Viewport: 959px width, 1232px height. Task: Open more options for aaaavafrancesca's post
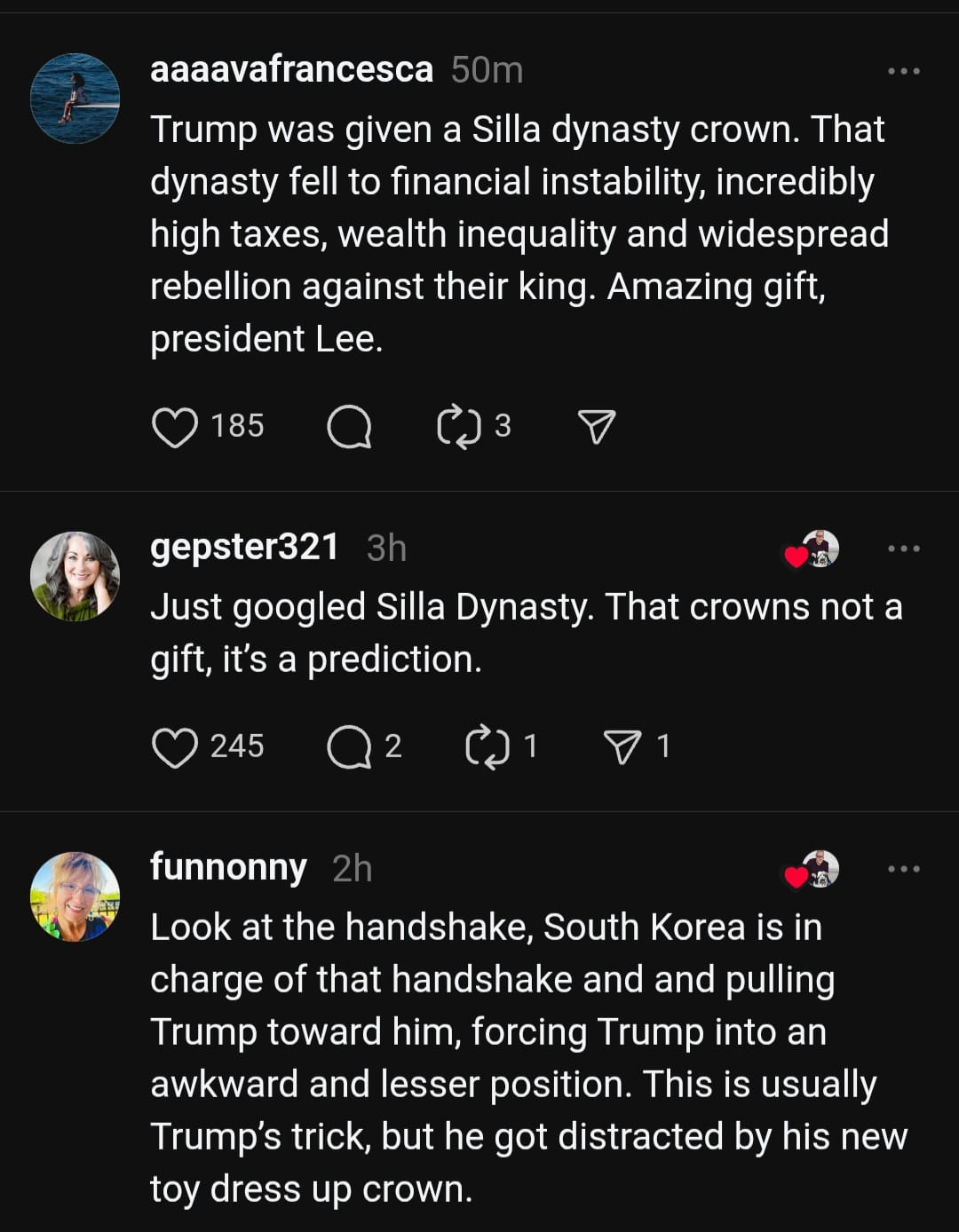pos(904,71)
